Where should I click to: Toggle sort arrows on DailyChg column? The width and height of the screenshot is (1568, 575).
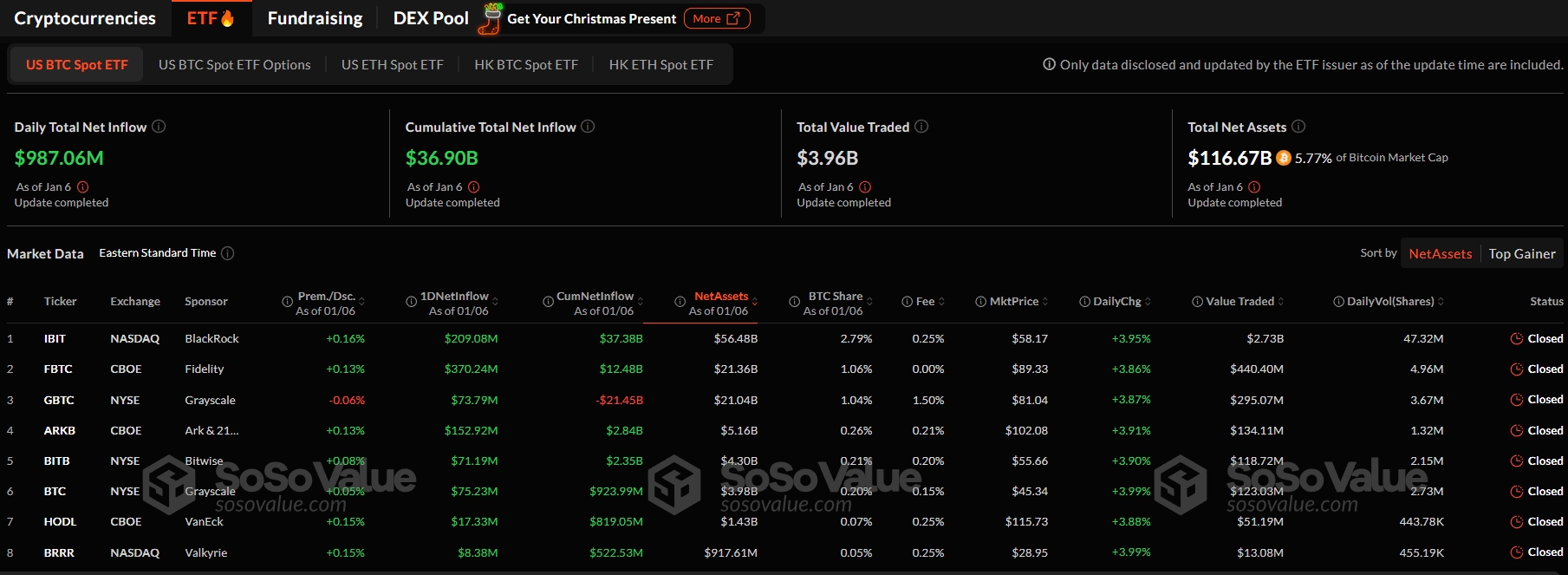pyautogui.click(x=1148, y=302)
